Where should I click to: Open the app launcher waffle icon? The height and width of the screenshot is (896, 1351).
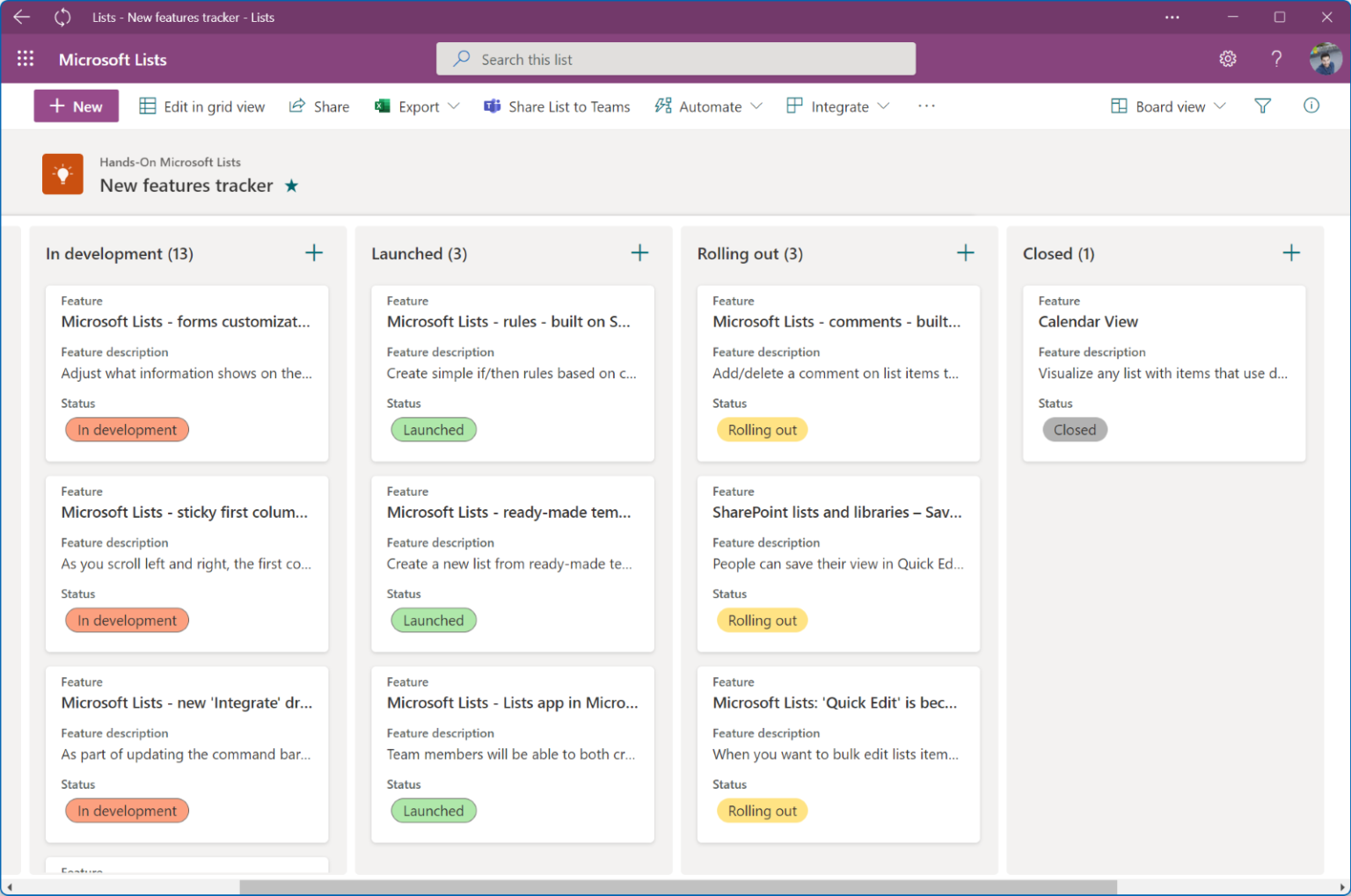coord(26,59)
